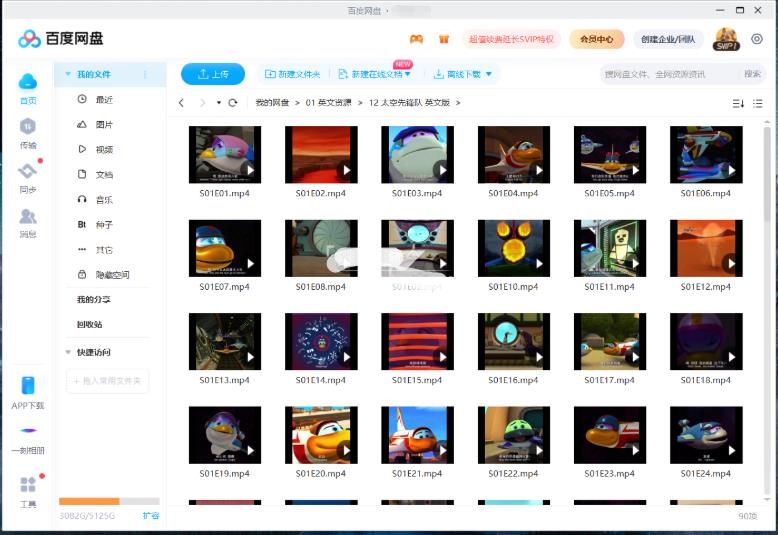Viewport: 778px width, 535px height.
Task: Select the S01E20.mp4 thumbnail
Action: click(321, 435)
